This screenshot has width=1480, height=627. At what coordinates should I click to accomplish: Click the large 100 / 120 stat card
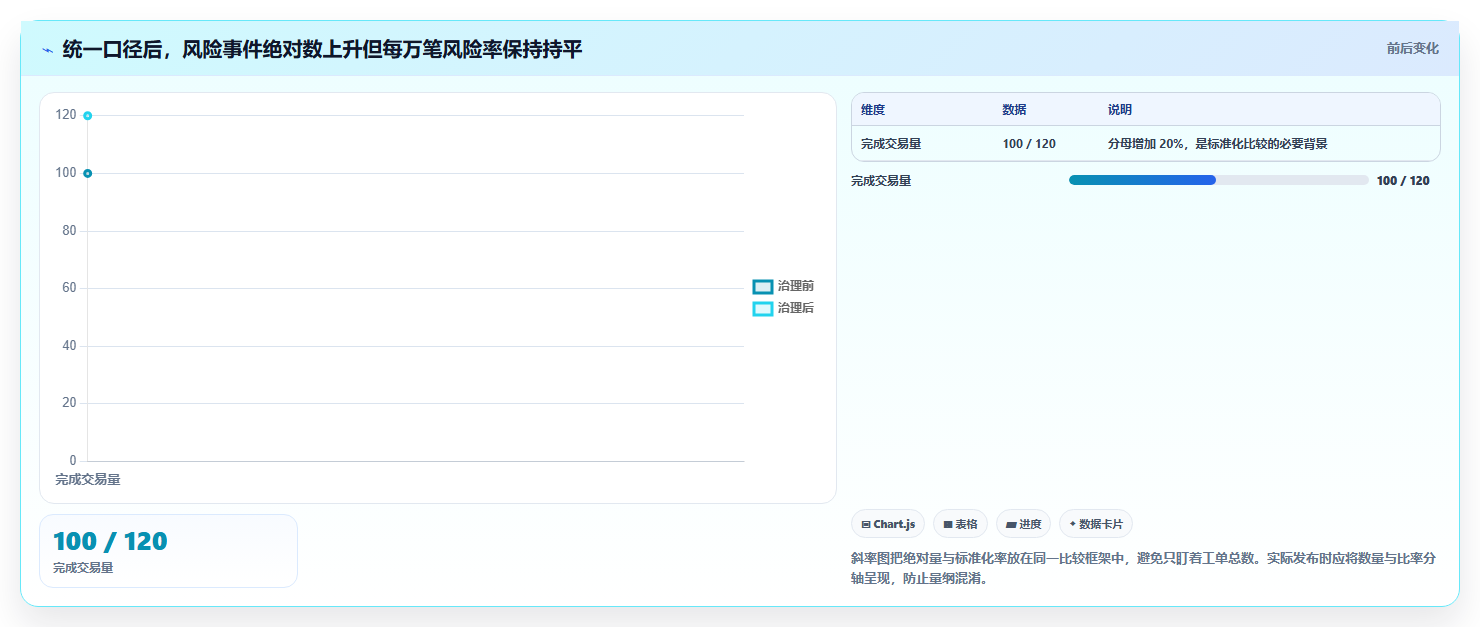click(168, 551)
